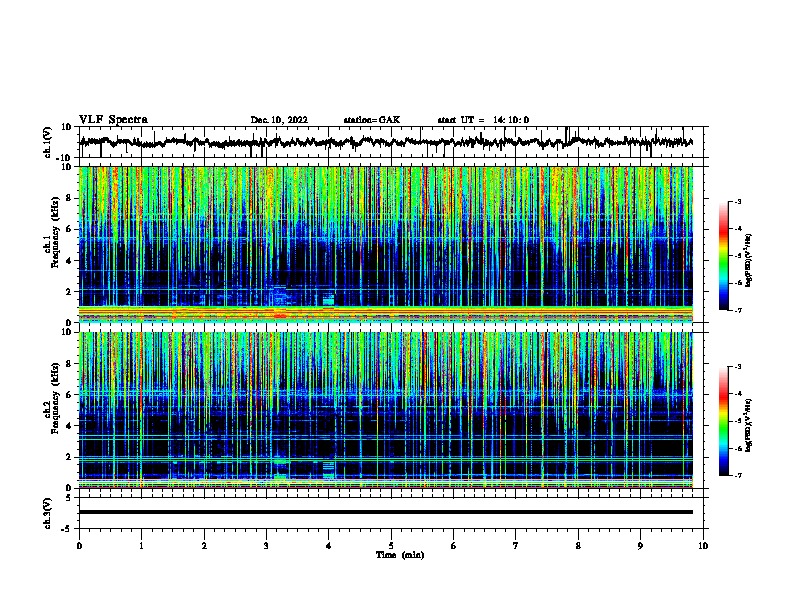
Task: Click the ch.1 spectrogram color scale bar
Action: tap(724, 256)
